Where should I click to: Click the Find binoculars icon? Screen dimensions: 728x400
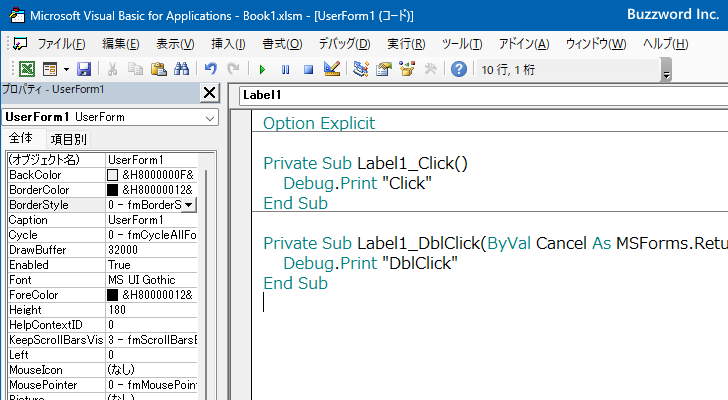[x=181, y=69]
